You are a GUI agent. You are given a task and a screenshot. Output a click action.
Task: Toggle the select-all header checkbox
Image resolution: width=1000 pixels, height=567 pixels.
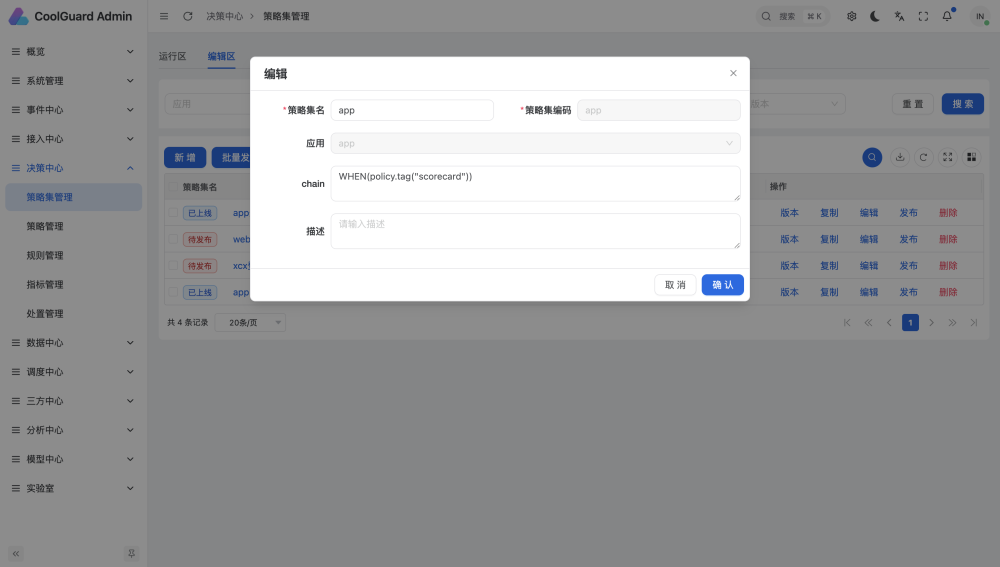173,187
